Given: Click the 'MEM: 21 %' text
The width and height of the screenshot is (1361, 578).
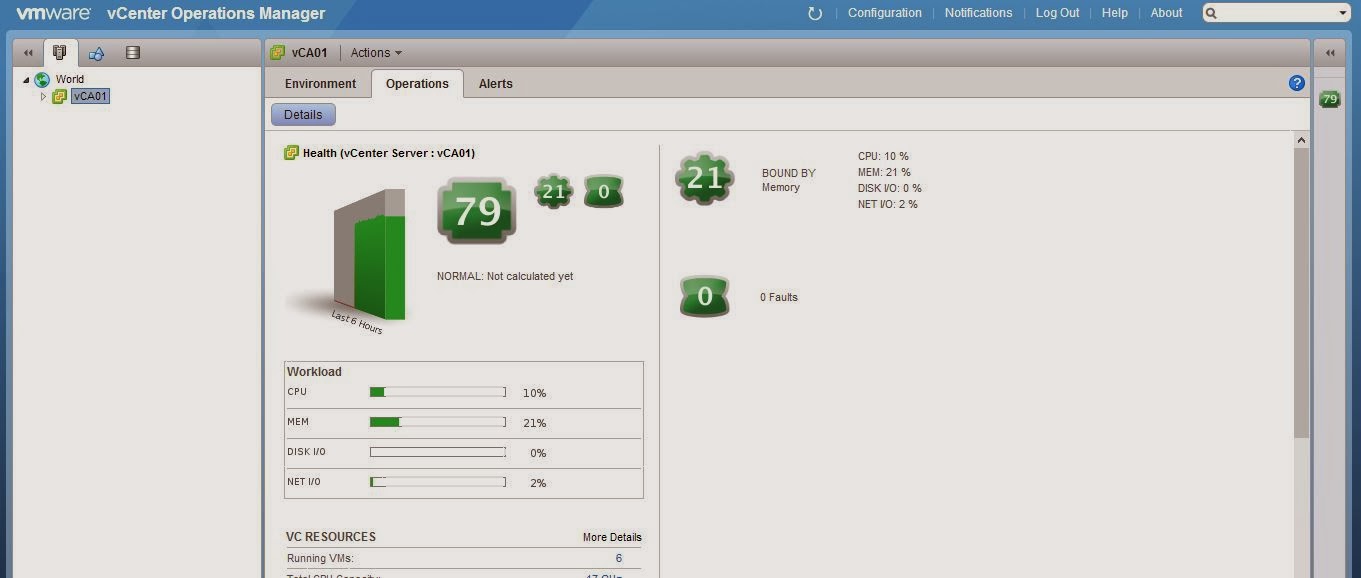Looking at the screenshot, I should pyautogui.click(x=884, y=172).
